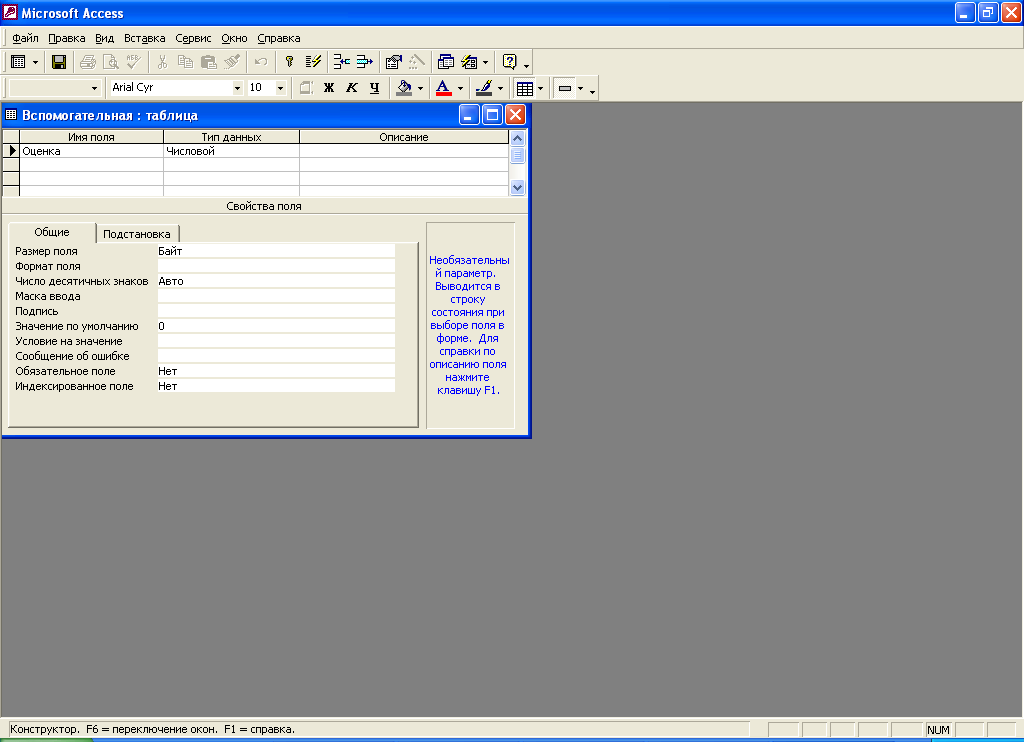Click the Описание cell of the Оценка row
Viewport: 1024px width, 742px height.
click(x=404, y=151)
